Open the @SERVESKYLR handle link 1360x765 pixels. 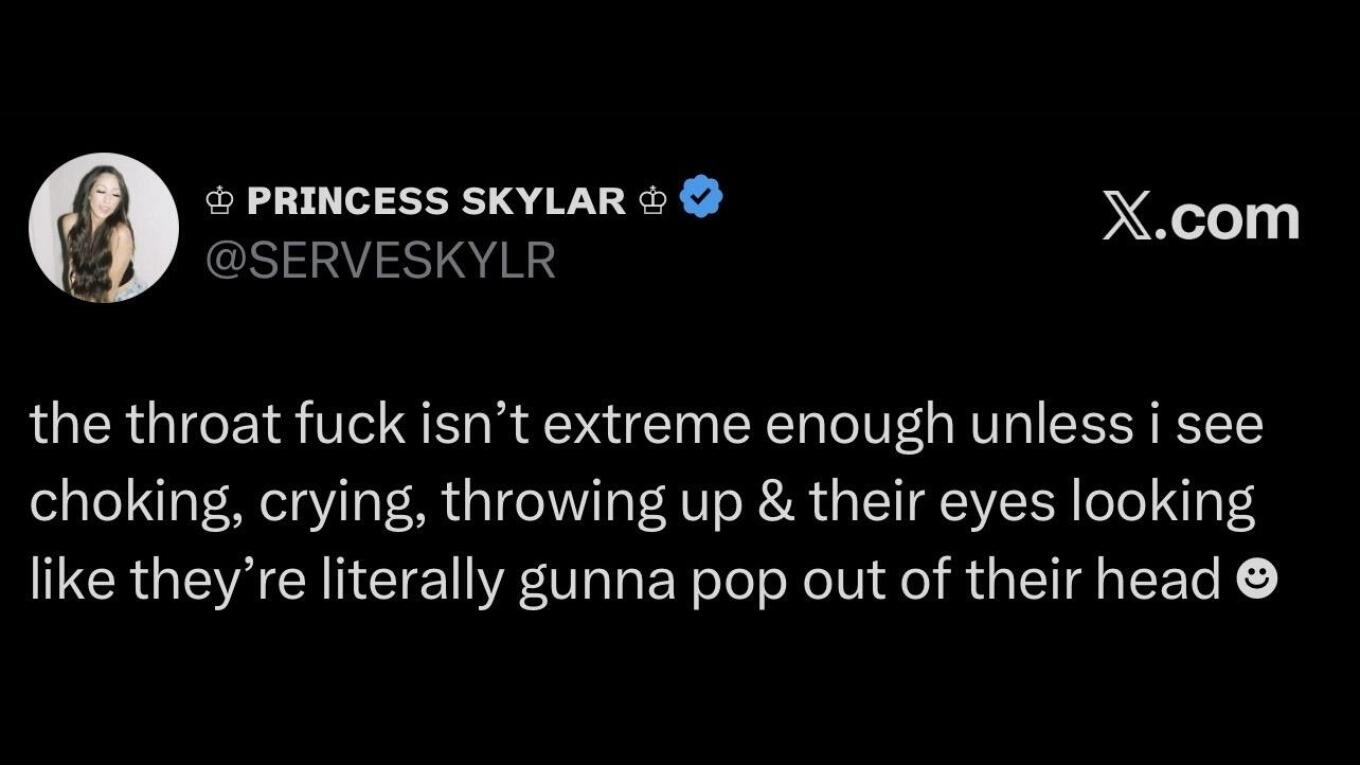click(380, 261)
